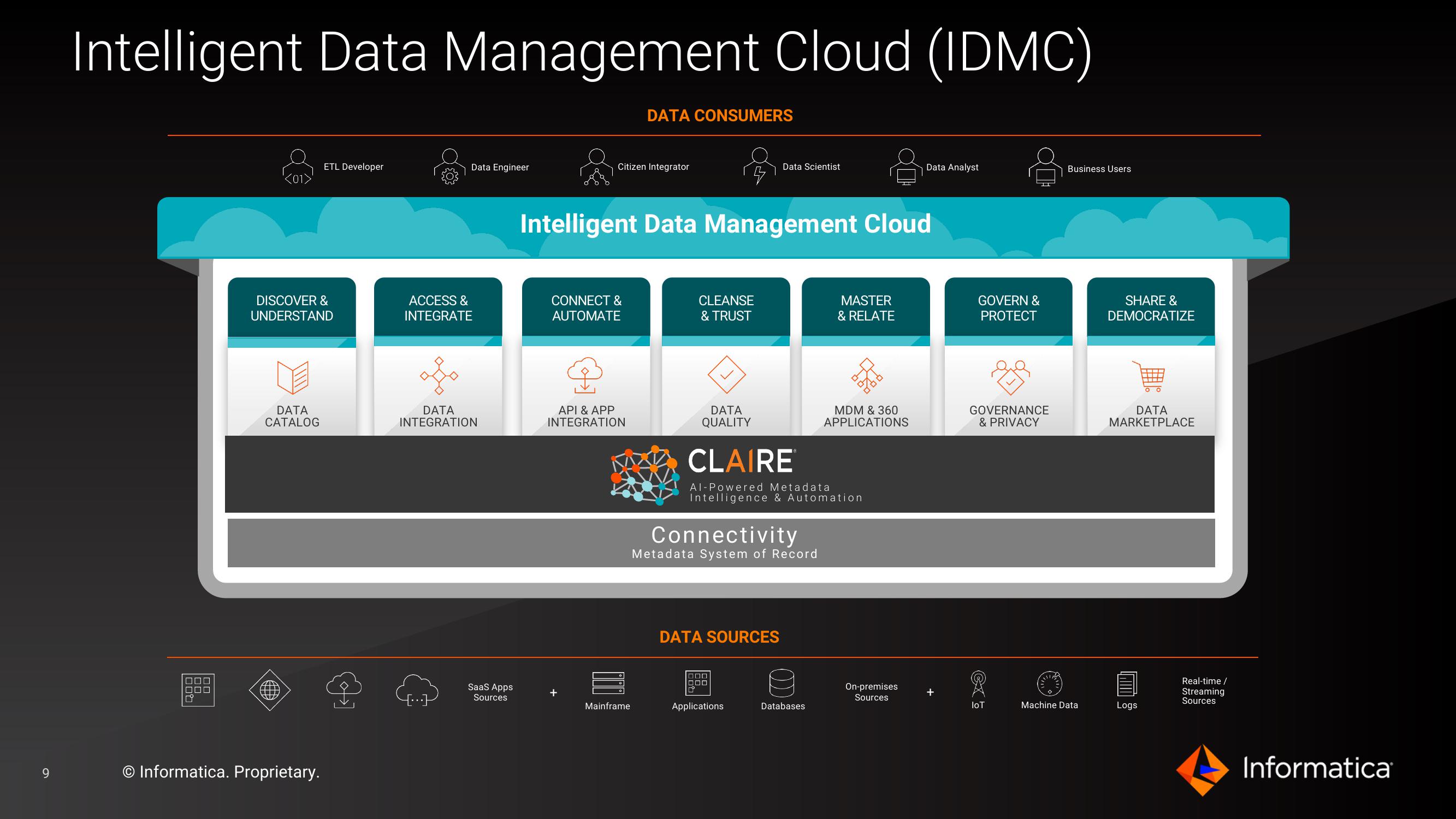The width and height of the screenshot is (1456, 819).
Task: Click the Governance & Privacy people icon
Action: click(1010, 377)
